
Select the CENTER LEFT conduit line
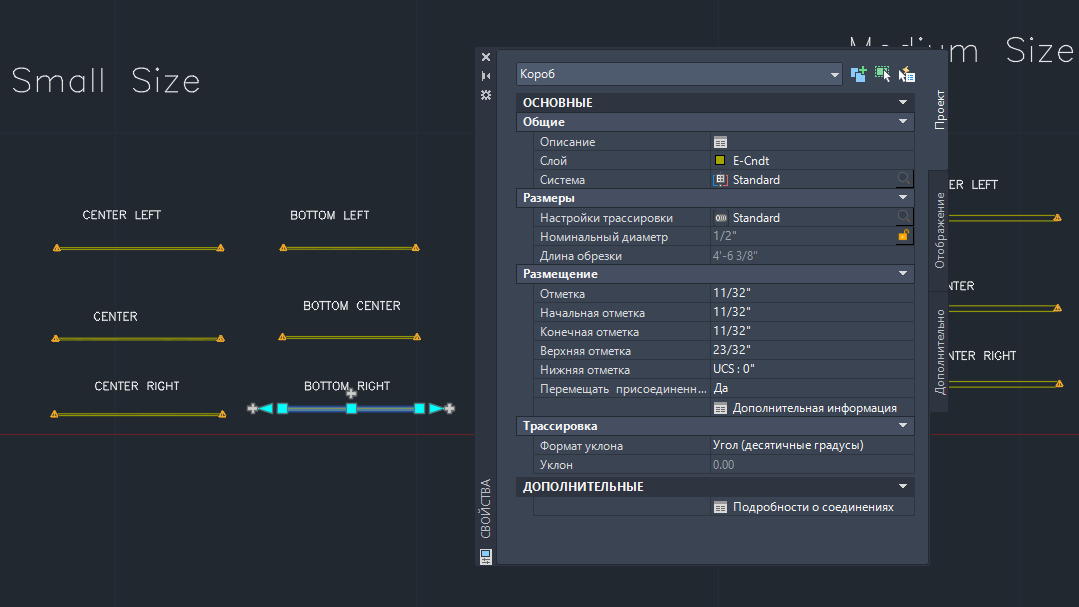click(x=138, y=248)
